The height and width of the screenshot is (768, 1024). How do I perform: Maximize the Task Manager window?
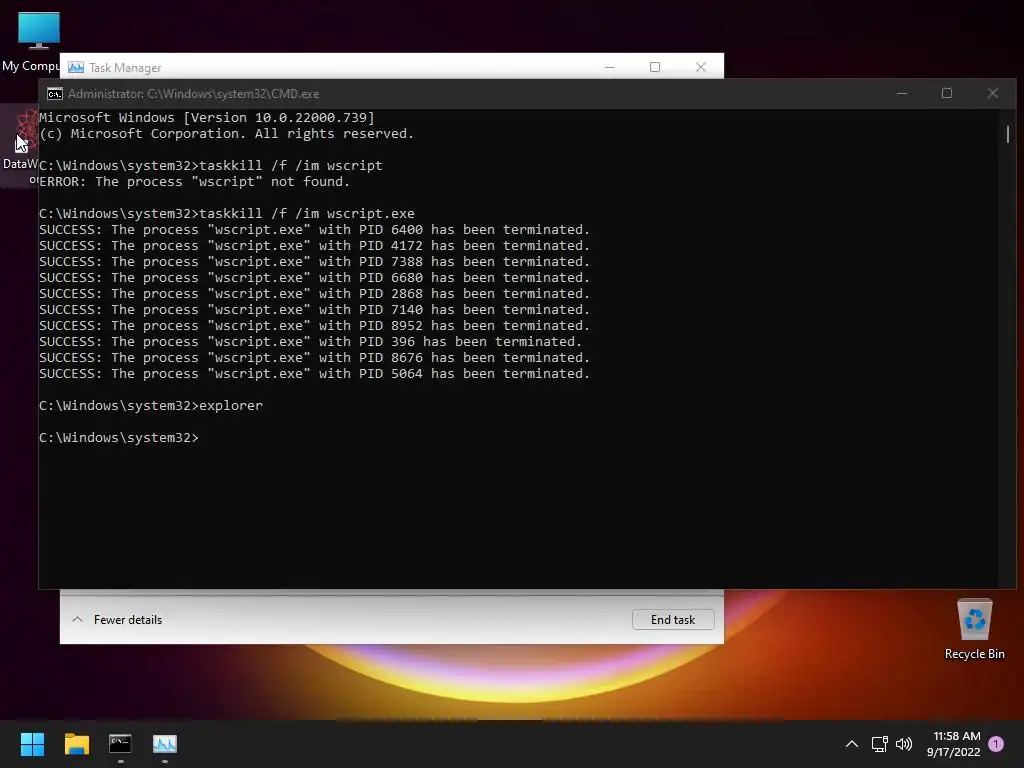point(655,67)
